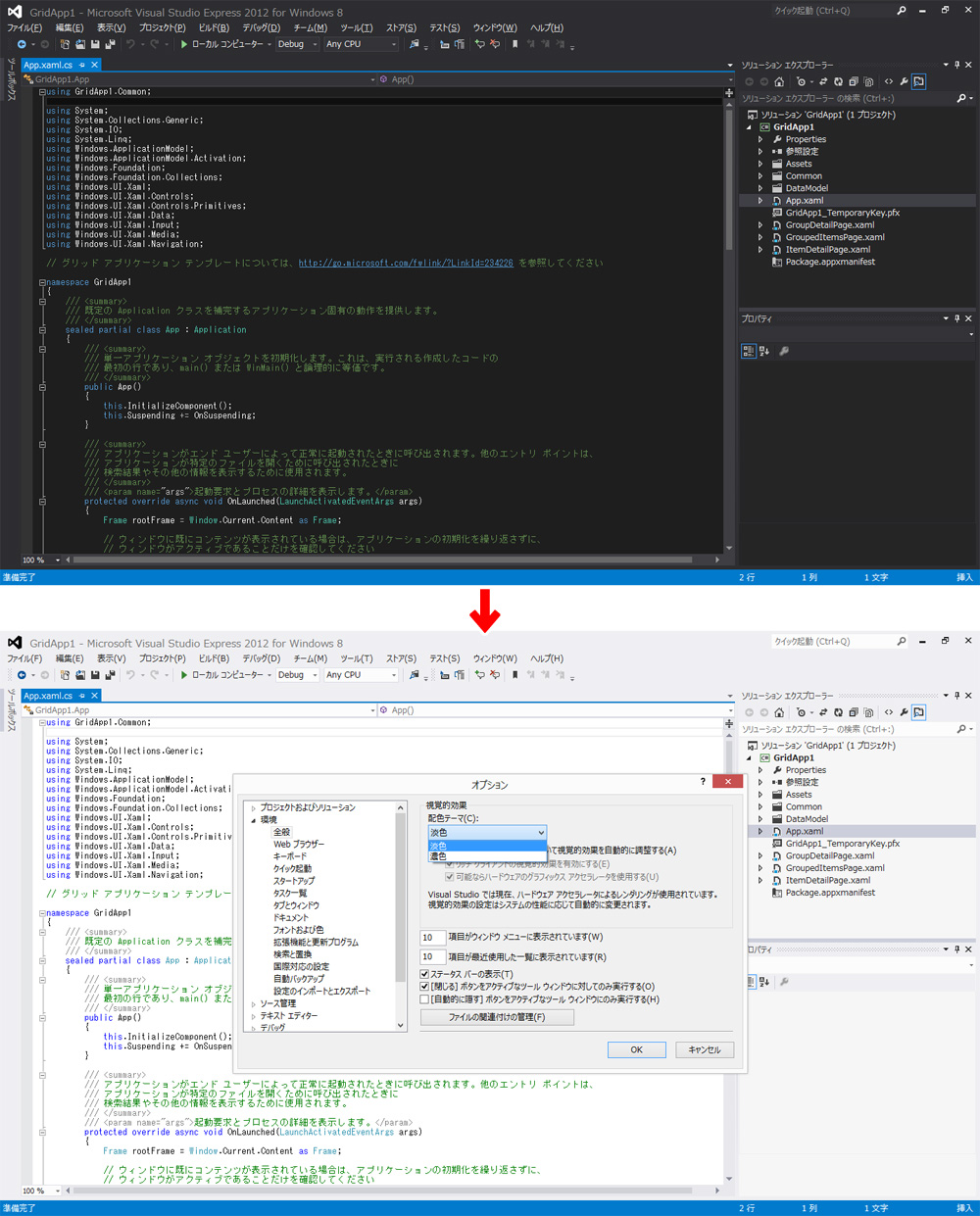Viewport: 980px width, 1216px height.
Task: Toggle the hardware graphics accelerator checkbox (U)
Action: 450,877
